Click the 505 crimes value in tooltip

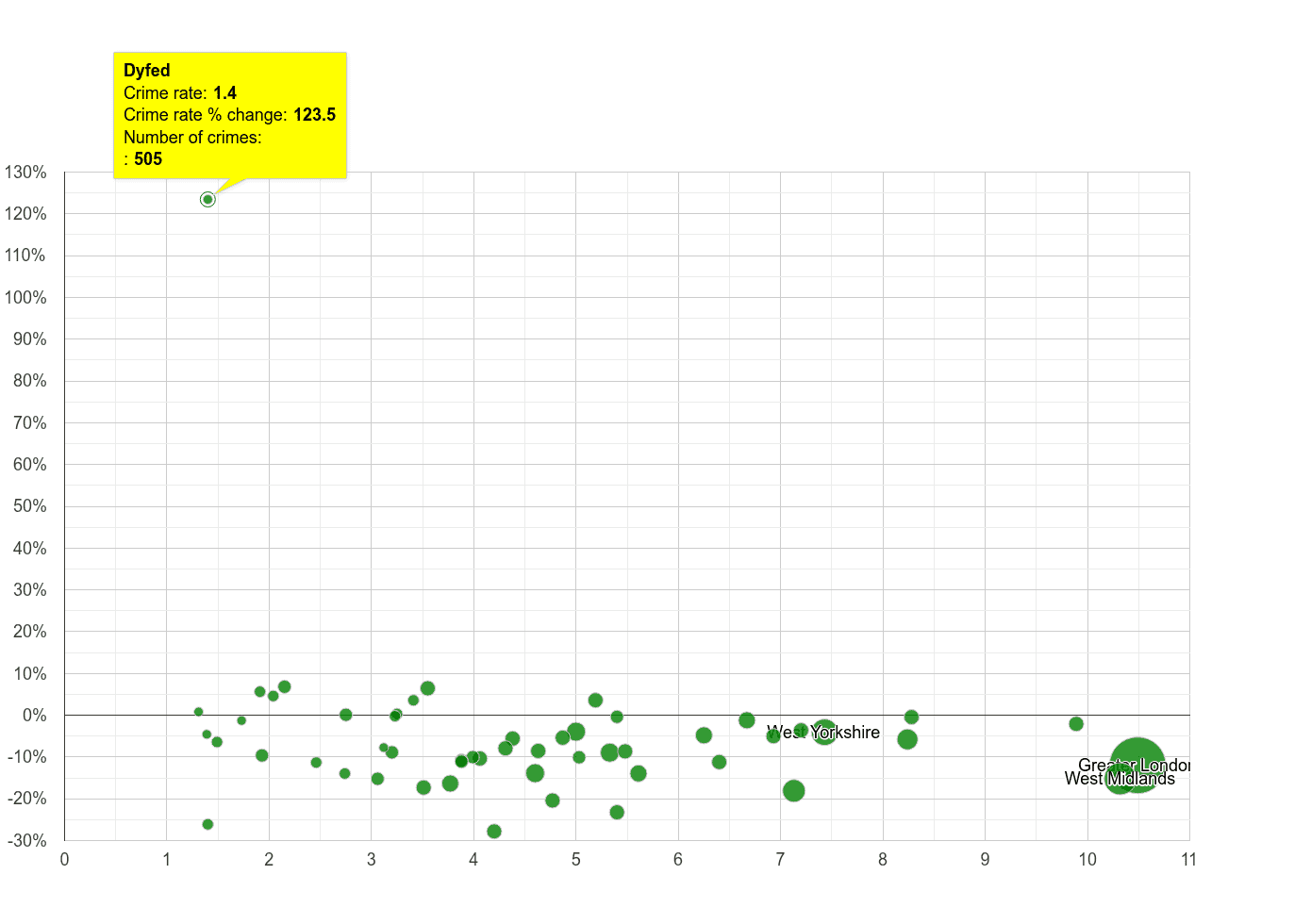coord(148,158)
